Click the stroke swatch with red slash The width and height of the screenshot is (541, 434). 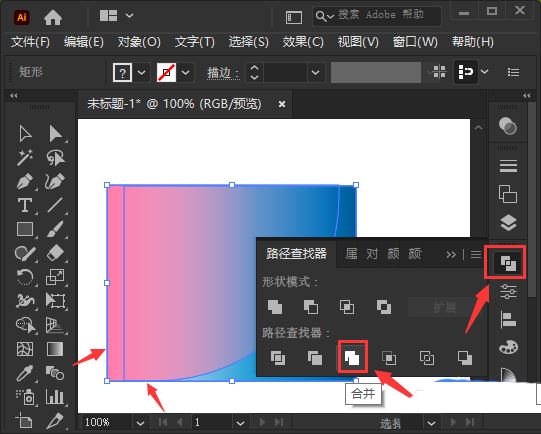166,72
